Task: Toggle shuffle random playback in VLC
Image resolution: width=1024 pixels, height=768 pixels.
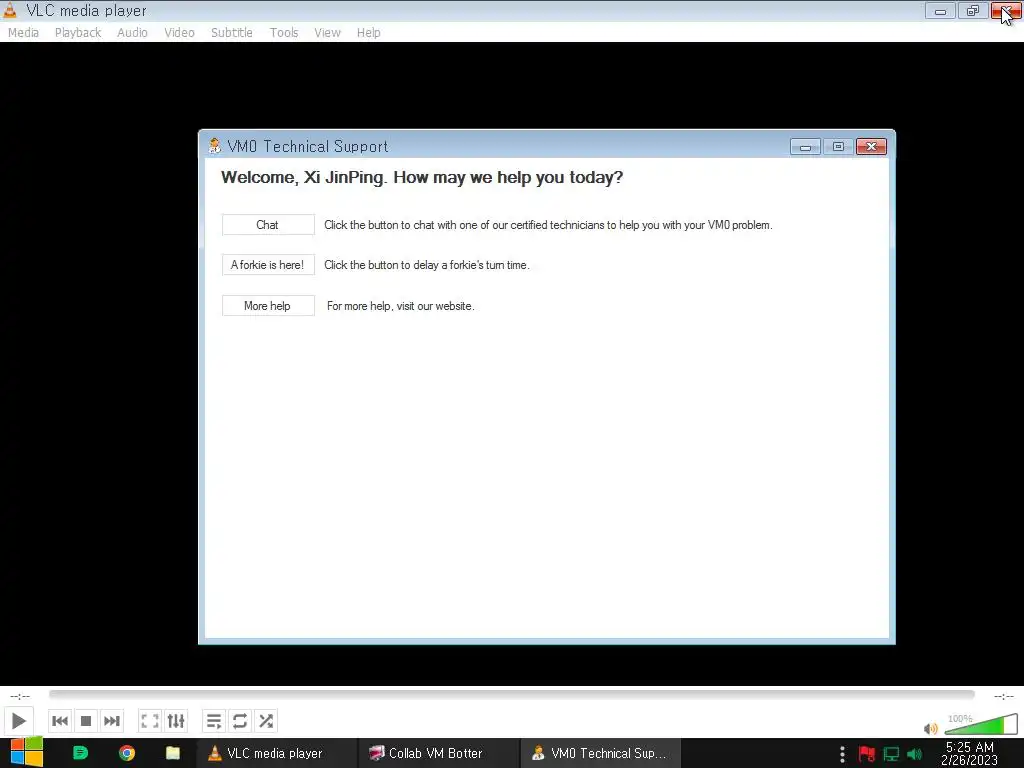Action: (266, 721)
